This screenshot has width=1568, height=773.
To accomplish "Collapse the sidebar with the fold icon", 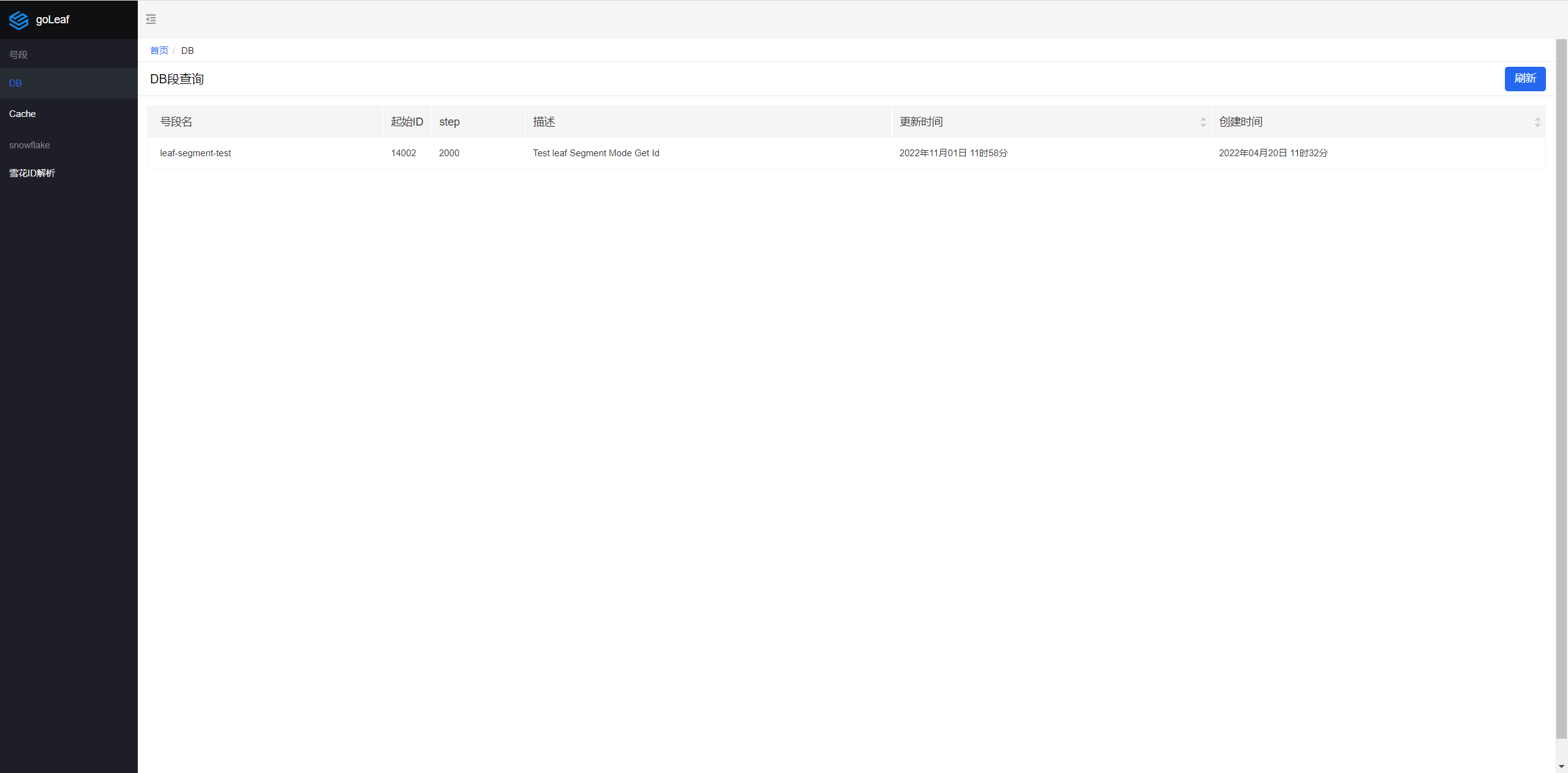I will click(151, 20).
